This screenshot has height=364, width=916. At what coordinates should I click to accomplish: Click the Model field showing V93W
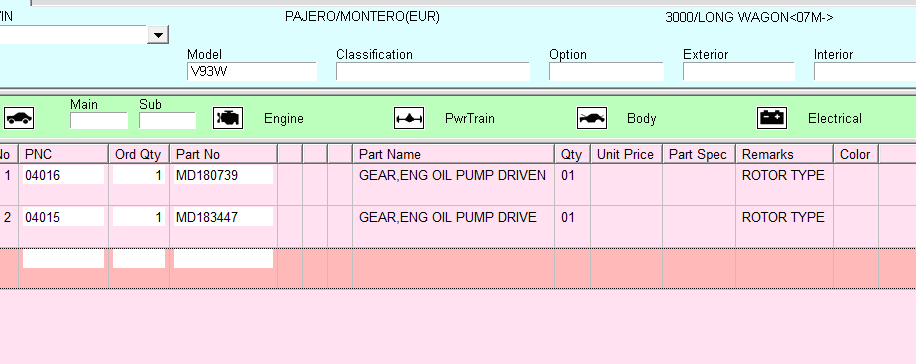click(252, 71)
